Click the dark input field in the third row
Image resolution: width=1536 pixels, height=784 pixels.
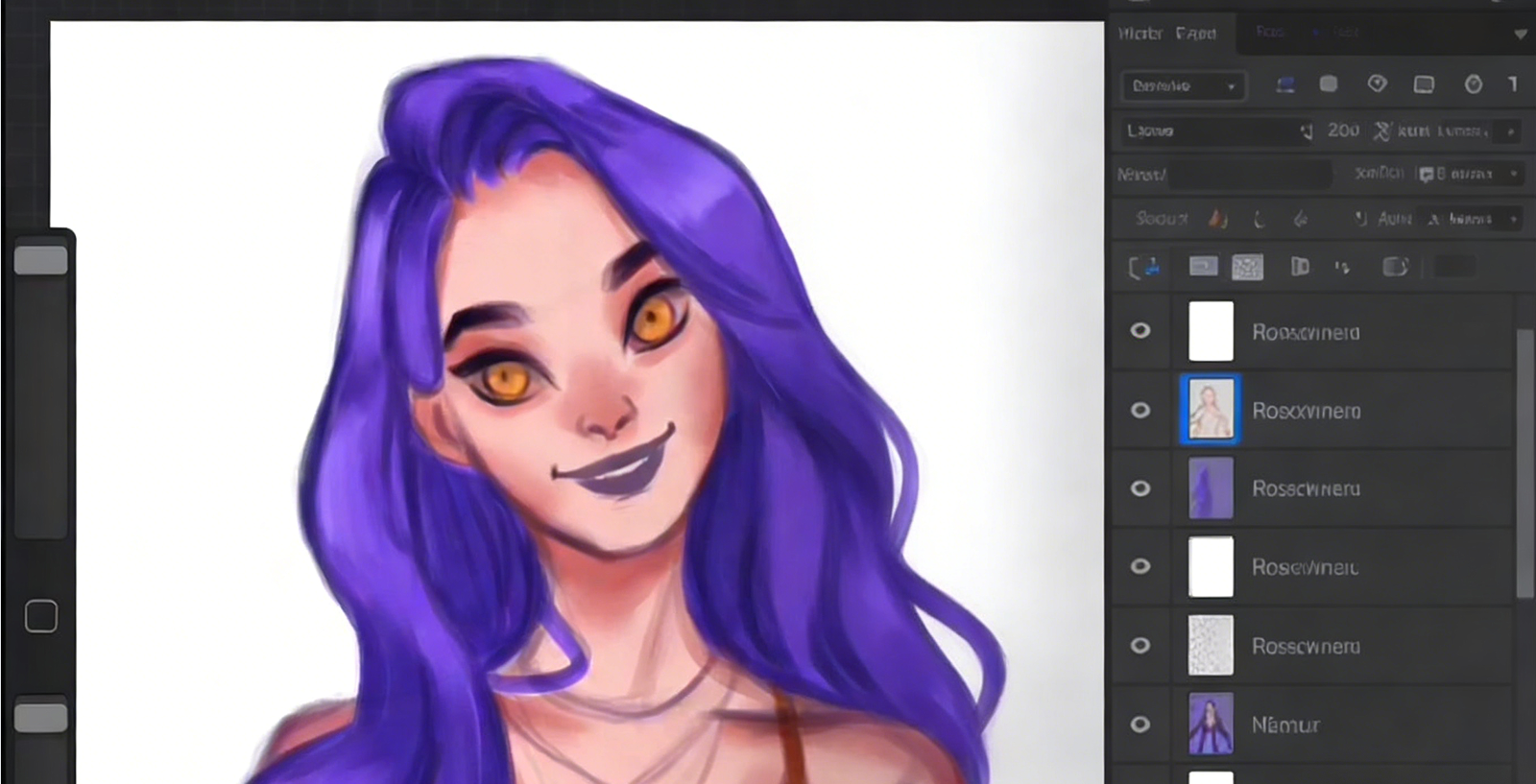coord(1251,175)
